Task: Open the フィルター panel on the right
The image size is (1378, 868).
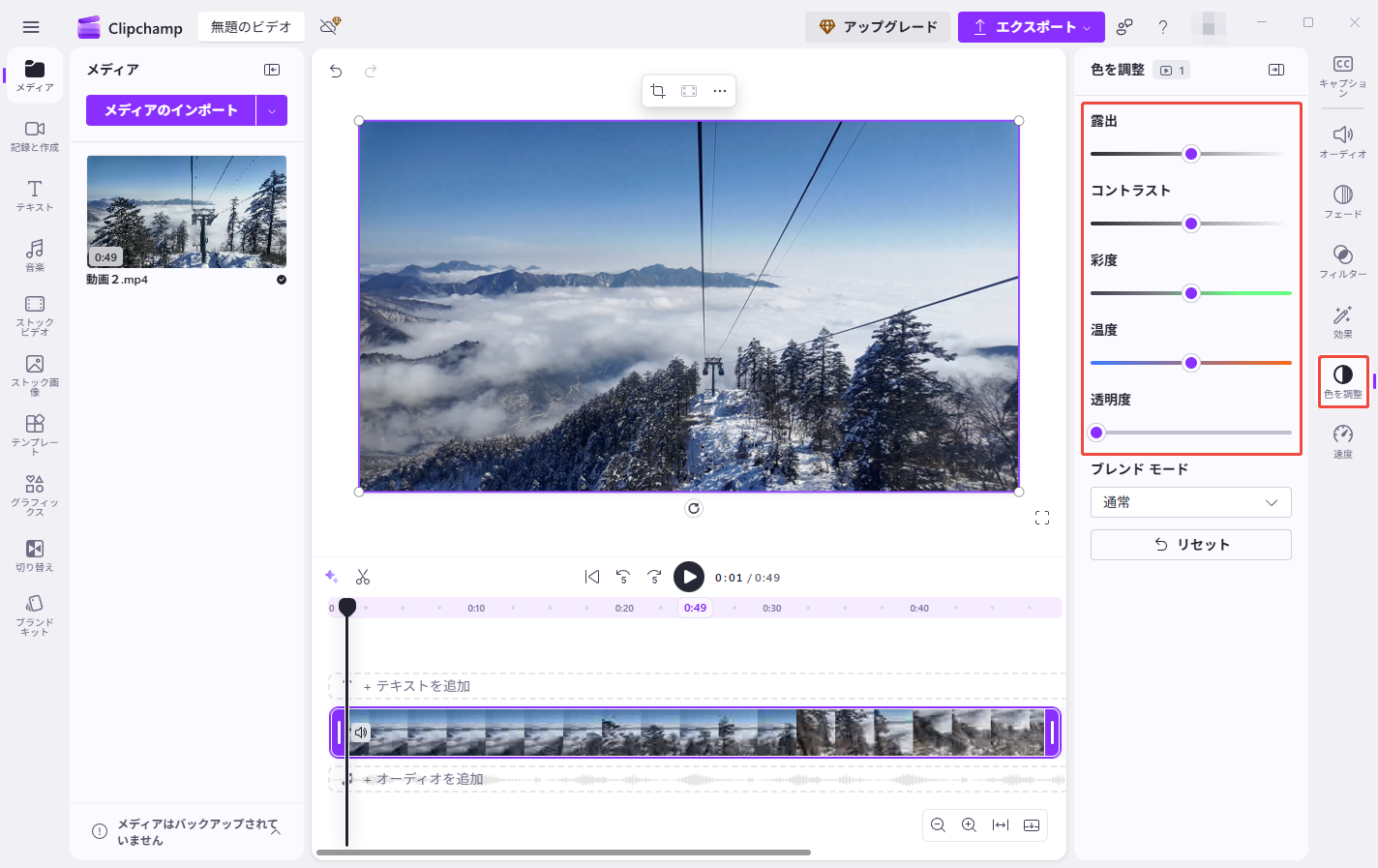Action: click(x=1342, y=261)
